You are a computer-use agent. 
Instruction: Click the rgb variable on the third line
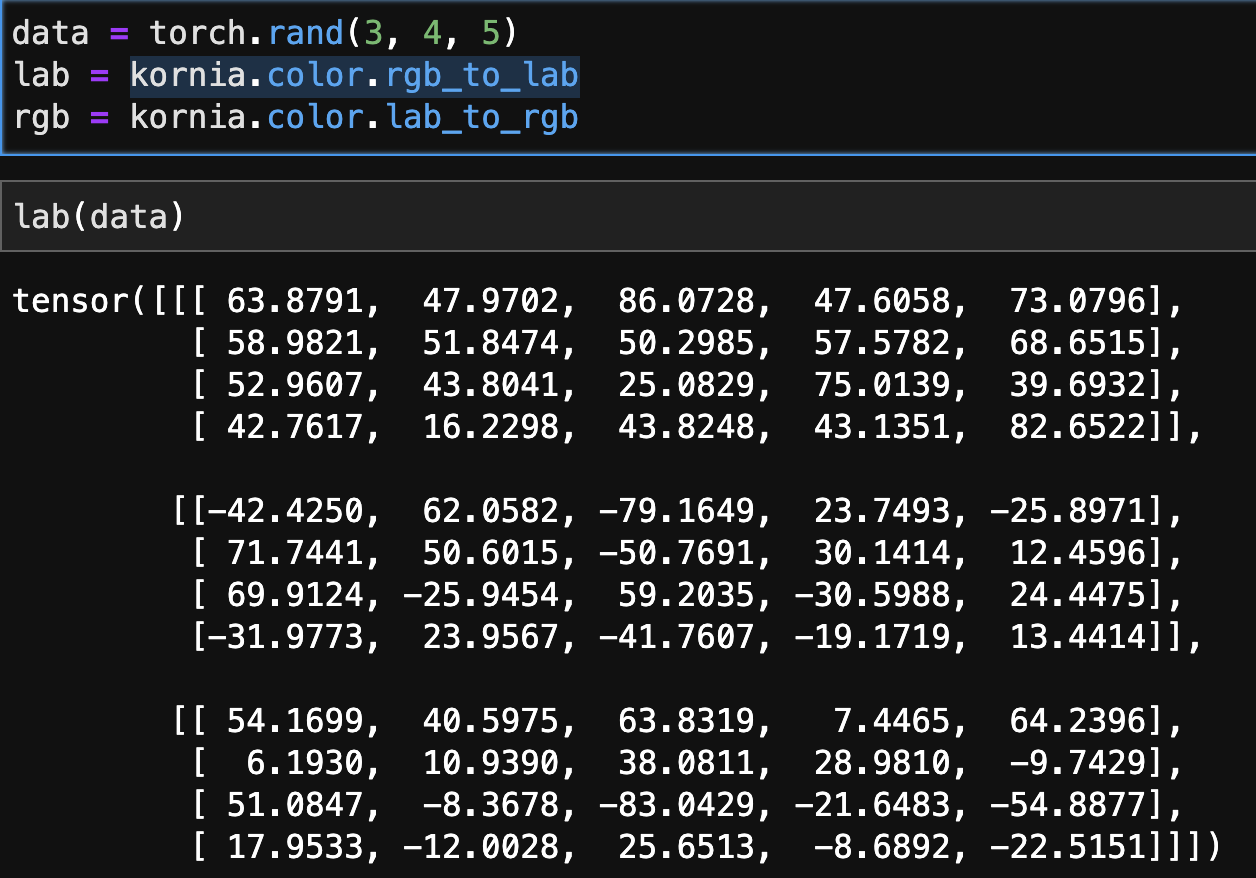44,117
